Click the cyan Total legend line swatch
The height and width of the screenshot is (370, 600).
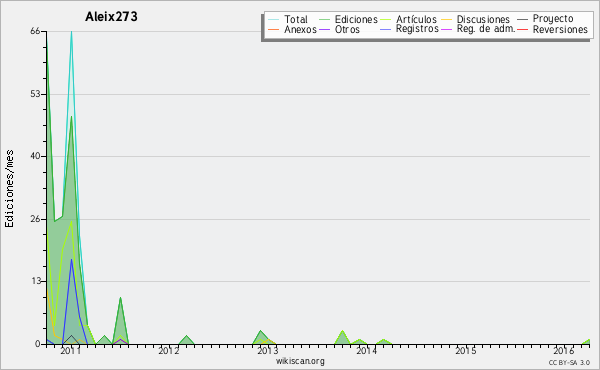pyautogui.click(x=274, y=19)
